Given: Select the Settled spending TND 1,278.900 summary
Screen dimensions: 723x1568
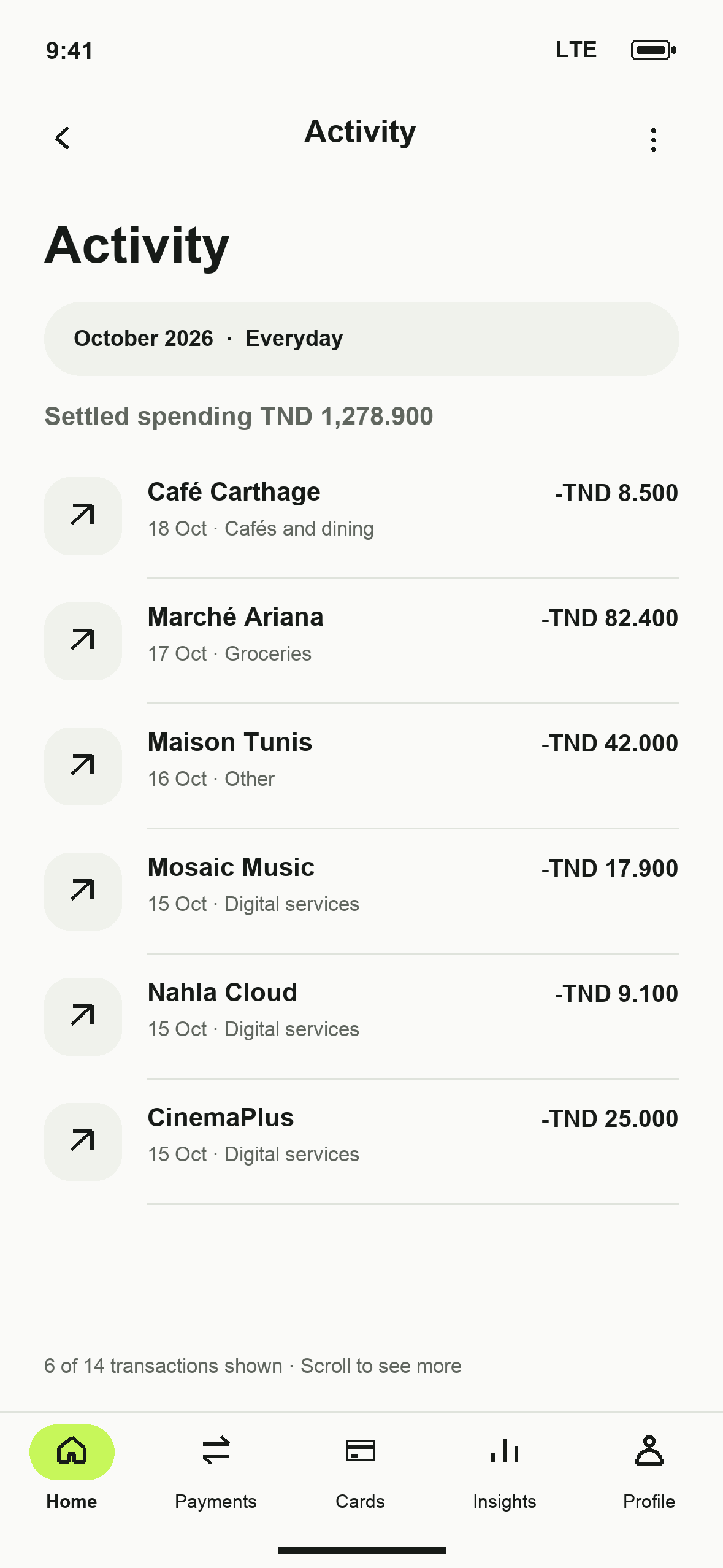Looking at the screenshot, I should 239,417.
